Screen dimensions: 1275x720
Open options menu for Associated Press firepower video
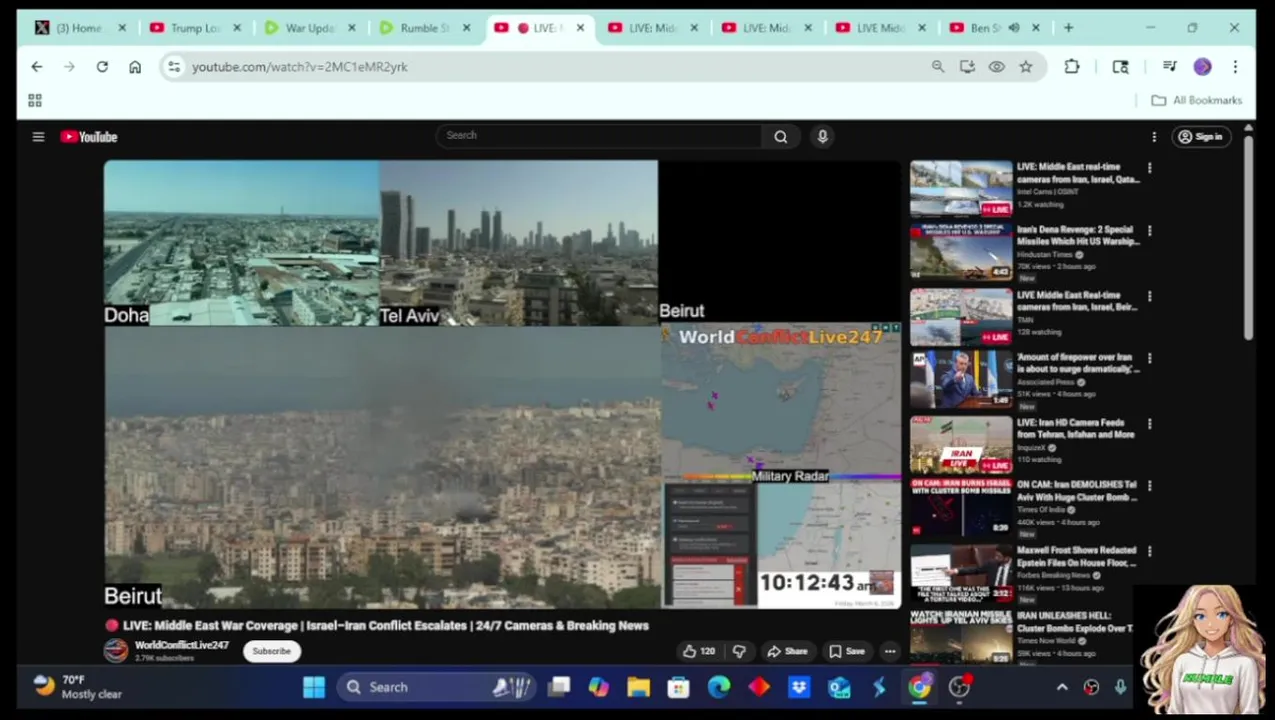[1149, 359]
